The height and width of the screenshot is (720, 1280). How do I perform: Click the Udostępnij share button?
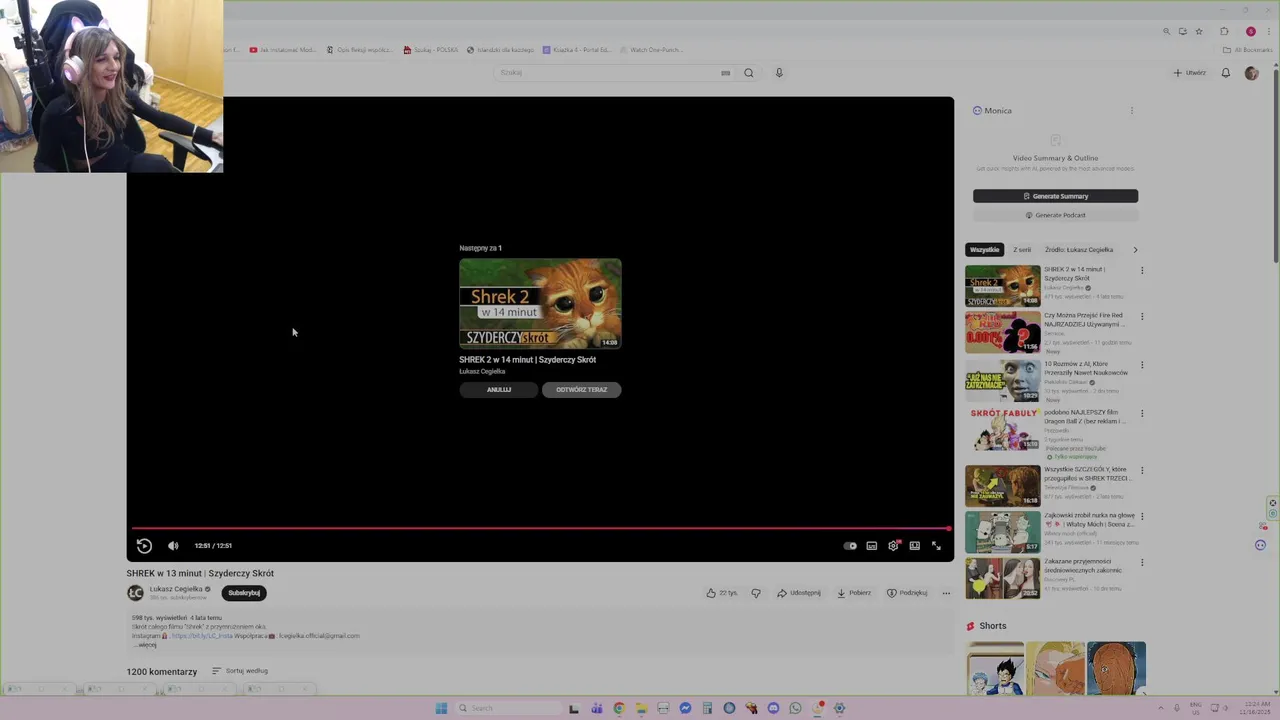click(799, 593)
